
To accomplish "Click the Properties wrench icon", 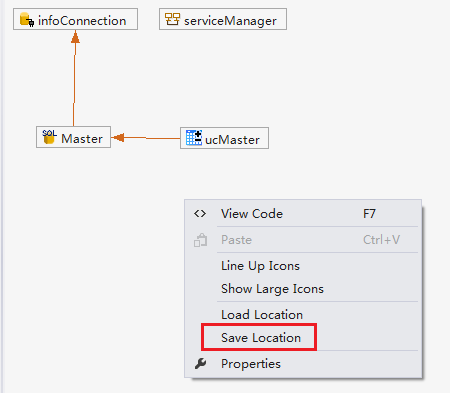I will tap(200, 363).
